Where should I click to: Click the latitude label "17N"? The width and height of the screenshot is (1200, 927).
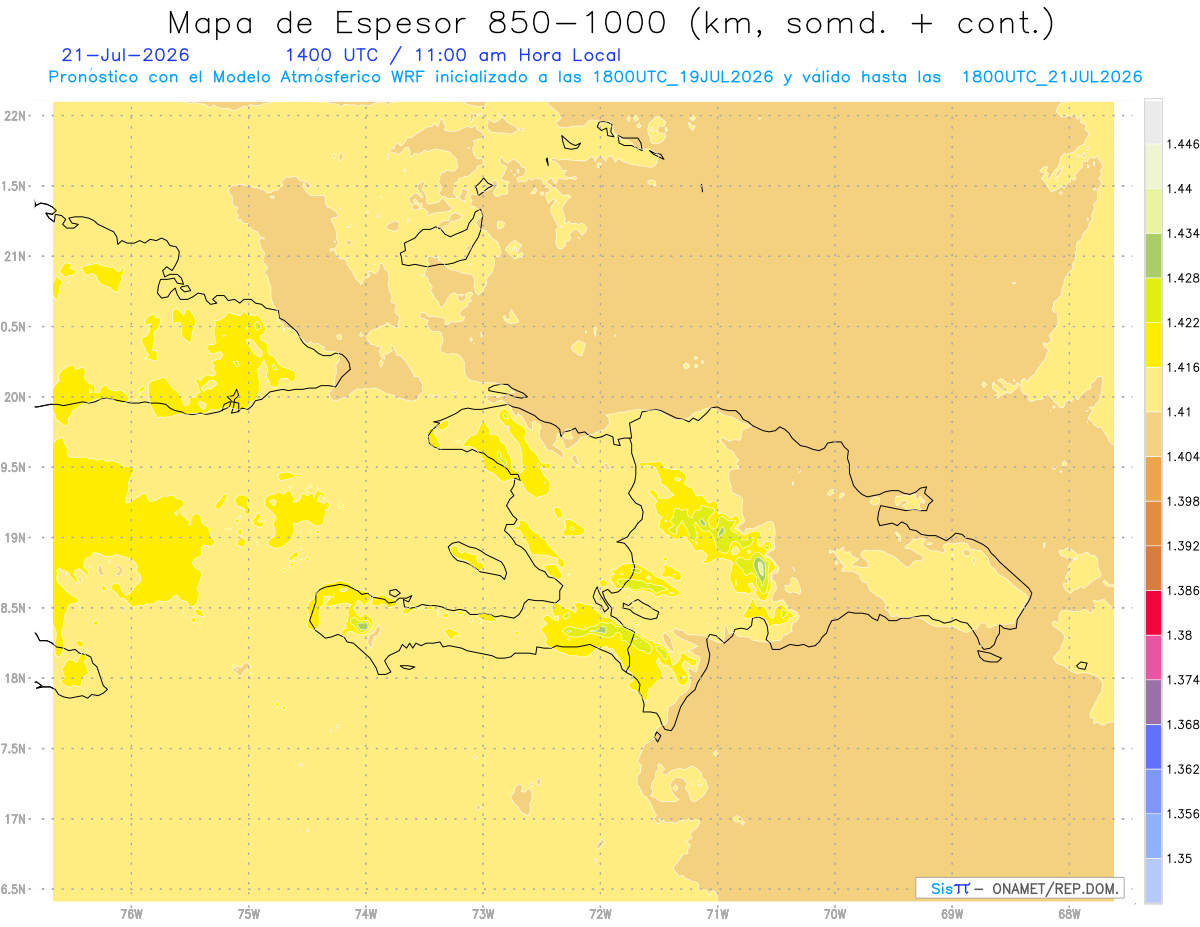coord(14,819)
